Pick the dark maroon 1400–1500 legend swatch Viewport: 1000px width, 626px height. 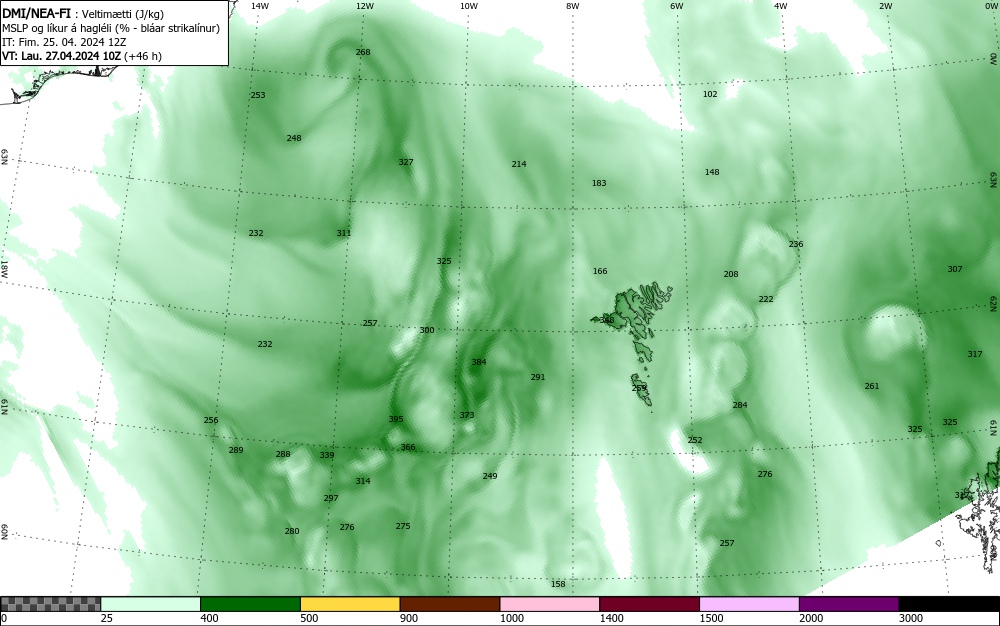click(x=649, y=604)
